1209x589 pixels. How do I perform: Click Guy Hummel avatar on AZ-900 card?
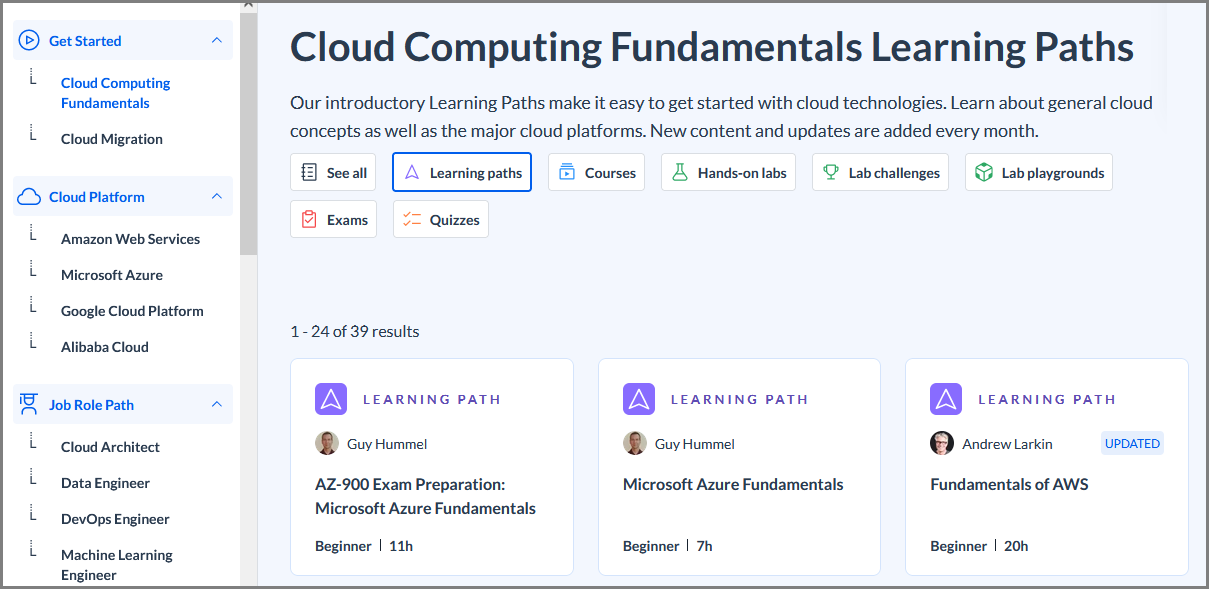[327, 443]
